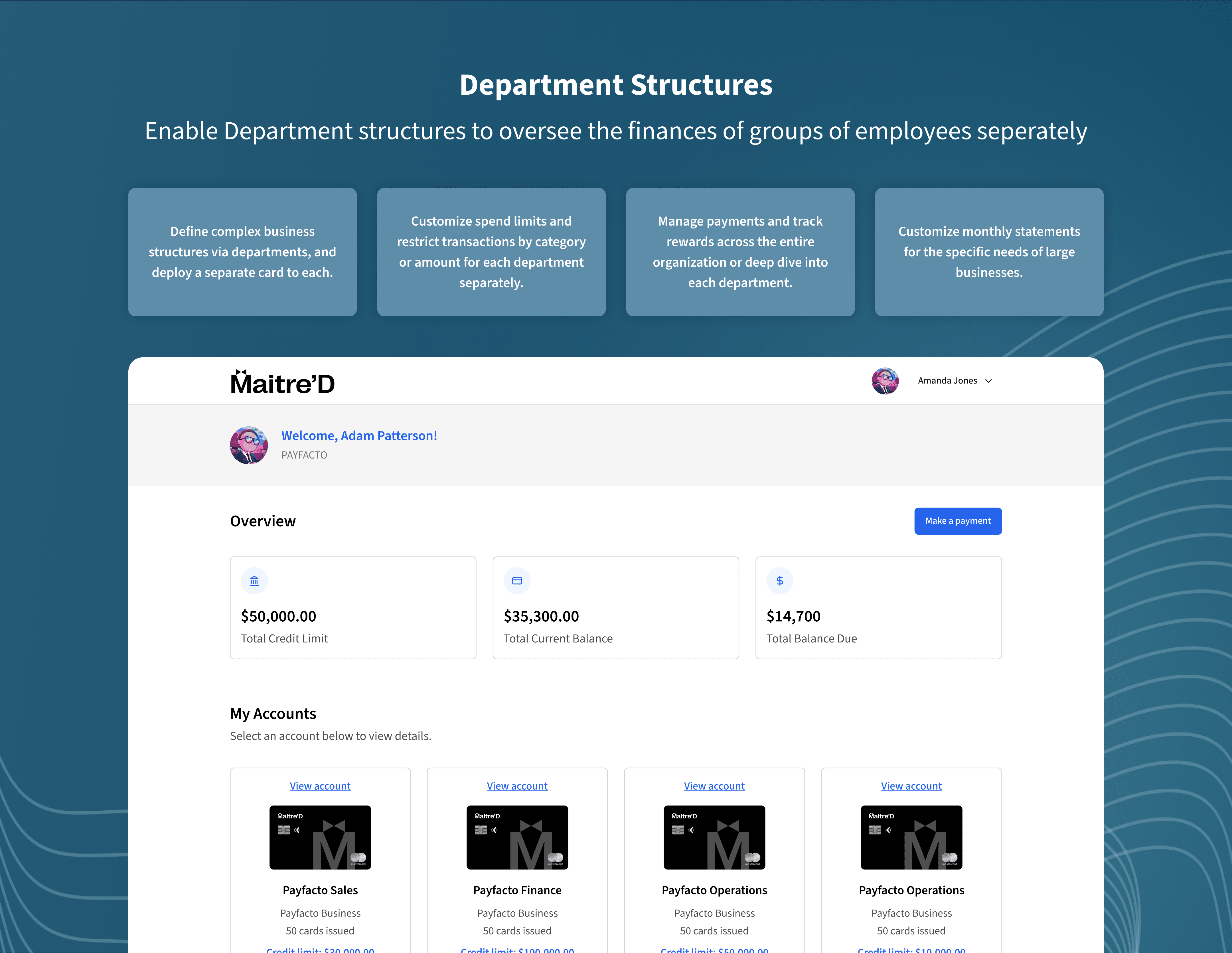This screenshot has height=953, width=1232.
Task: Click View account link in the last account card
Action: click(911, 786)
